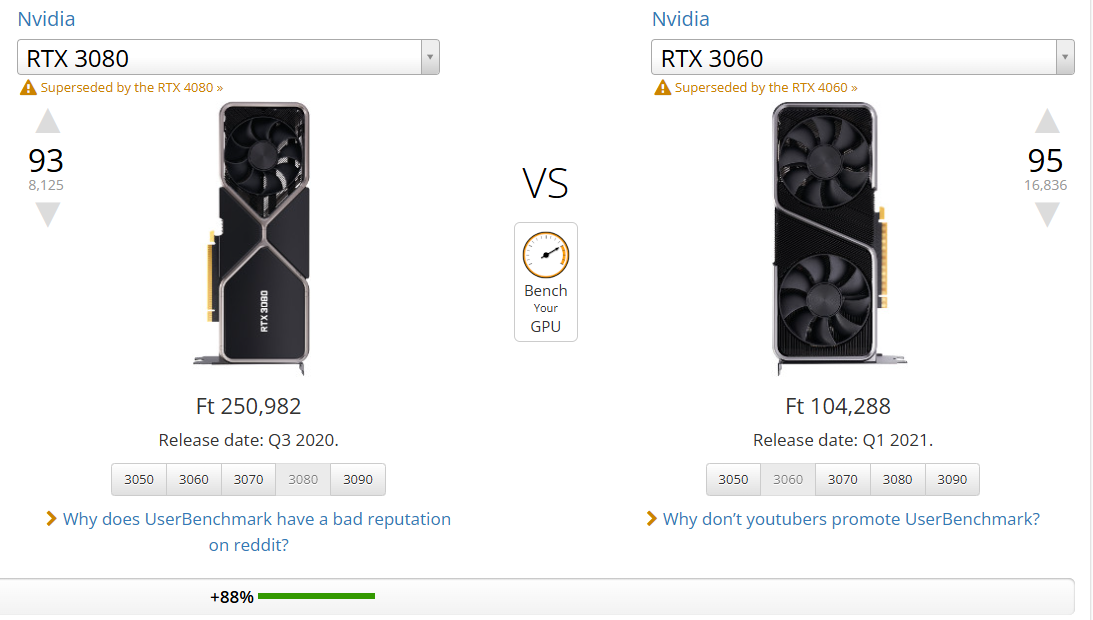Click the RTX 3060 warning triangle icon

point(662,88)
